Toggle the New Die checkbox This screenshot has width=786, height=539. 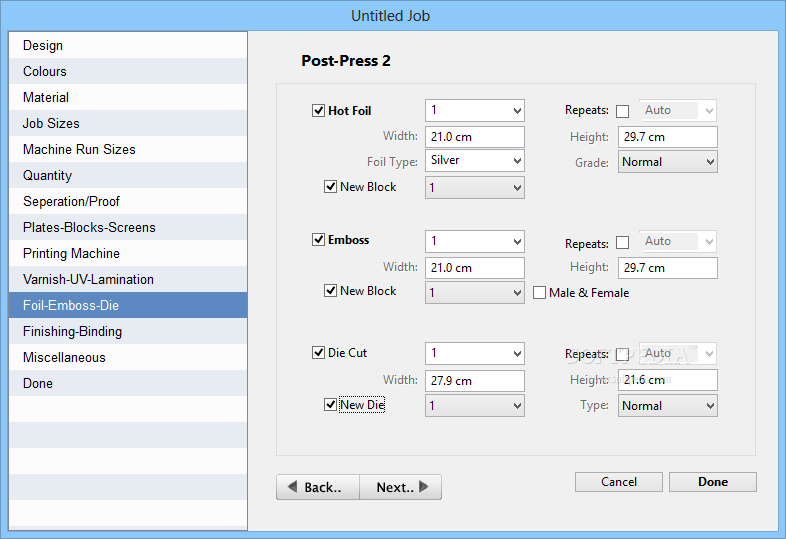[x=330, y=405]
